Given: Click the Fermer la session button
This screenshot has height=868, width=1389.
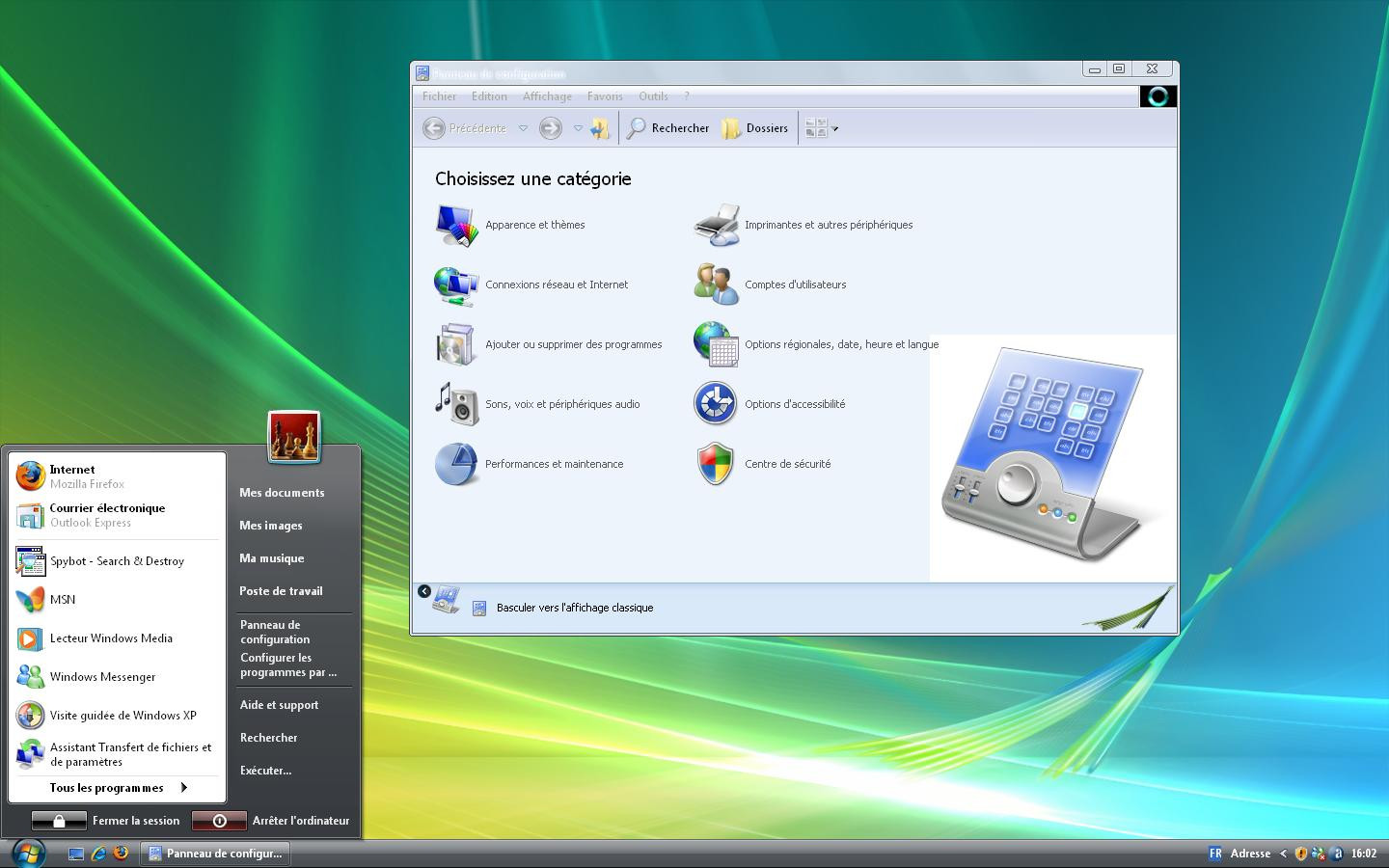Looking at the screenshot, I should pyautogui.click(x=107, y=821).
